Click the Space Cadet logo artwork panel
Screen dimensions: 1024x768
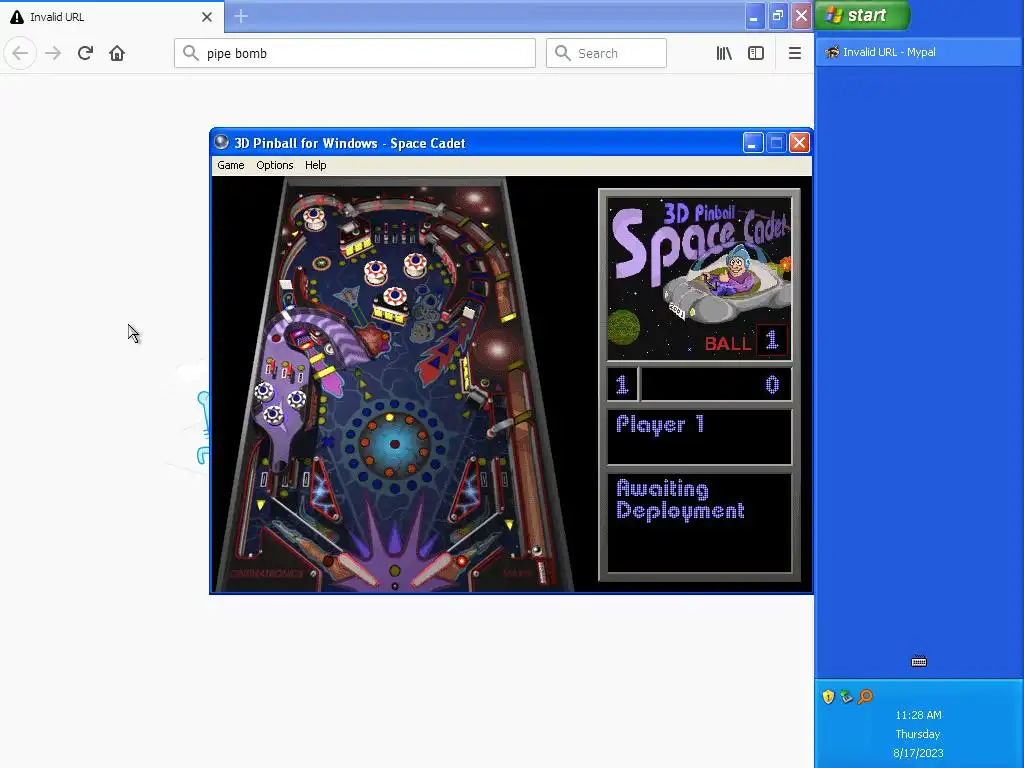click(699, 279)
